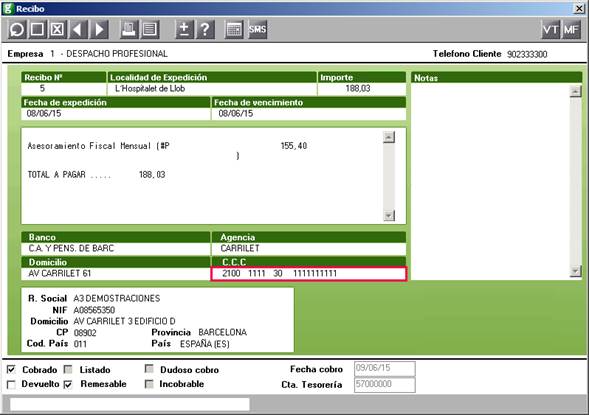Click the Cod. País value 011
The image size is (589, 415).
[x=80, y=344]
